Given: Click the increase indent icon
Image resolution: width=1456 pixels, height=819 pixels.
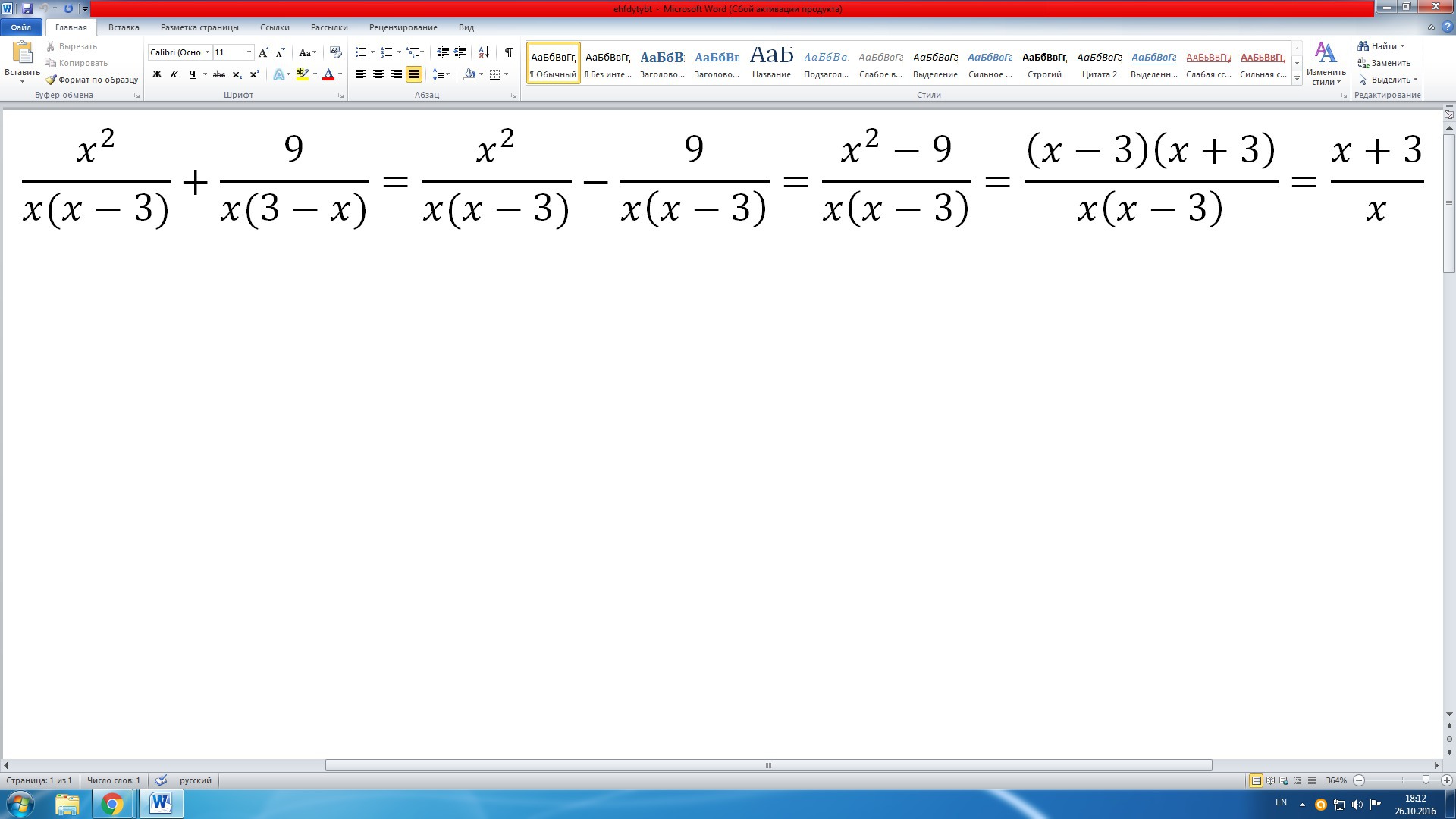Looking at the screenshot, I should [460, 52].
